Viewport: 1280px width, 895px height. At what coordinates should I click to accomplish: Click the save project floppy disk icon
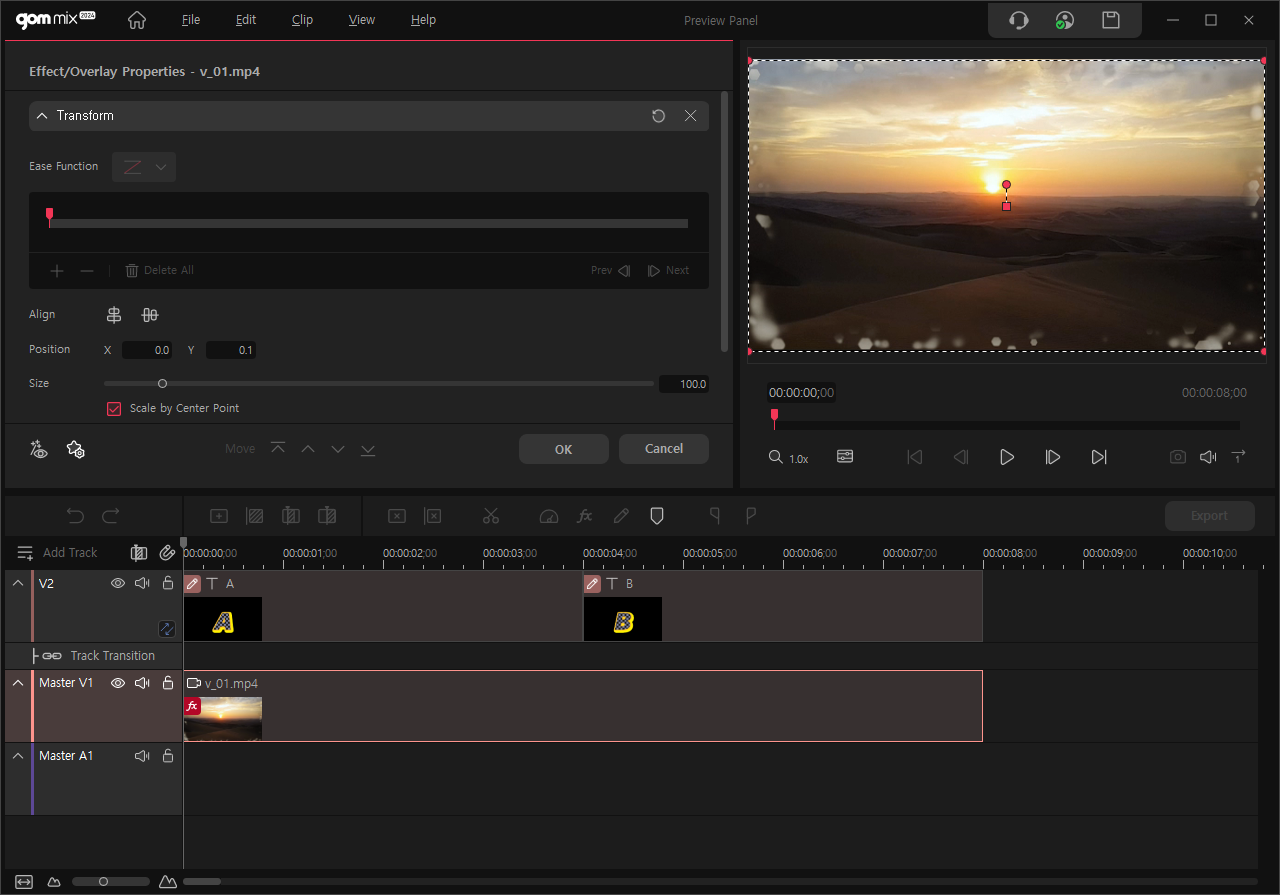click(x=1110, y=20)
